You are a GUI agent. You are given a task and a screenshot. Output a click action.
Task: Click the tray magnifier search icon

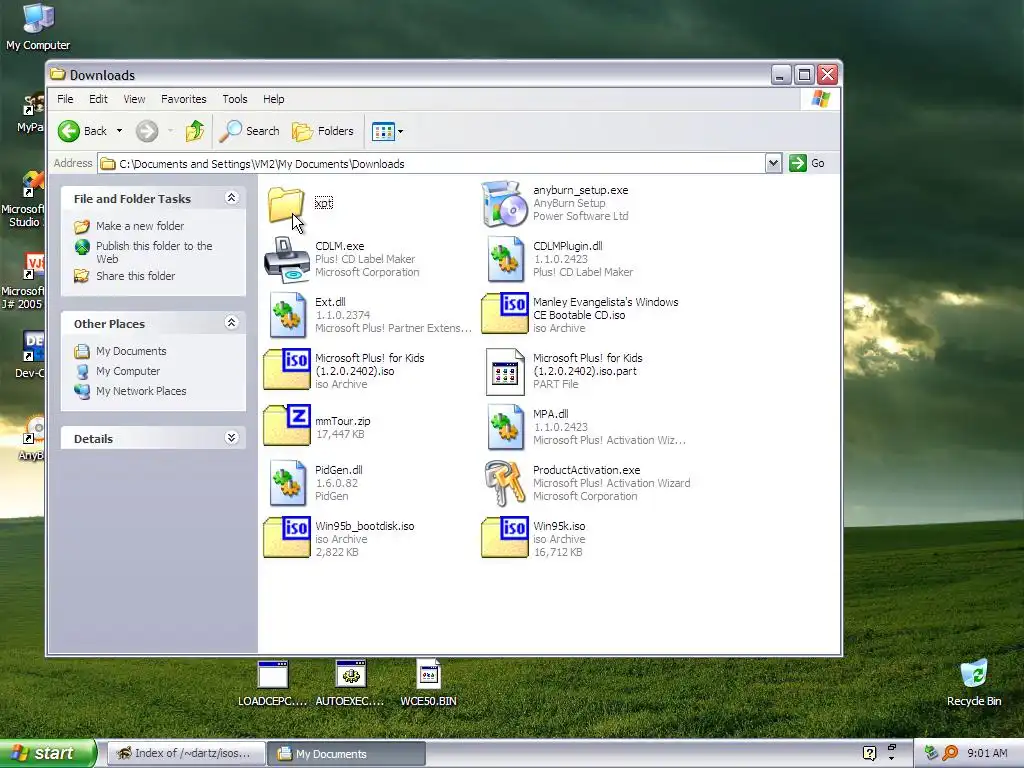(x=950, y=753)
